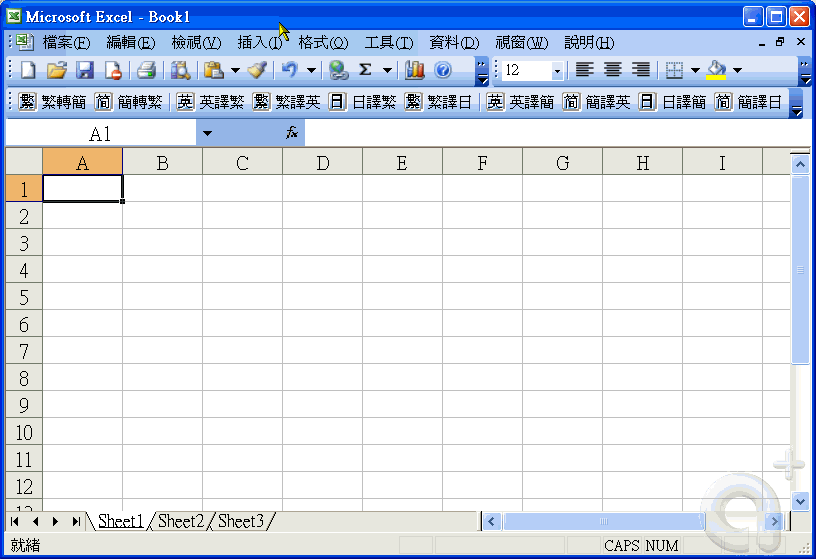
Task: Save the workbook with floppy disk icon
Action: (x=85, y=70)
